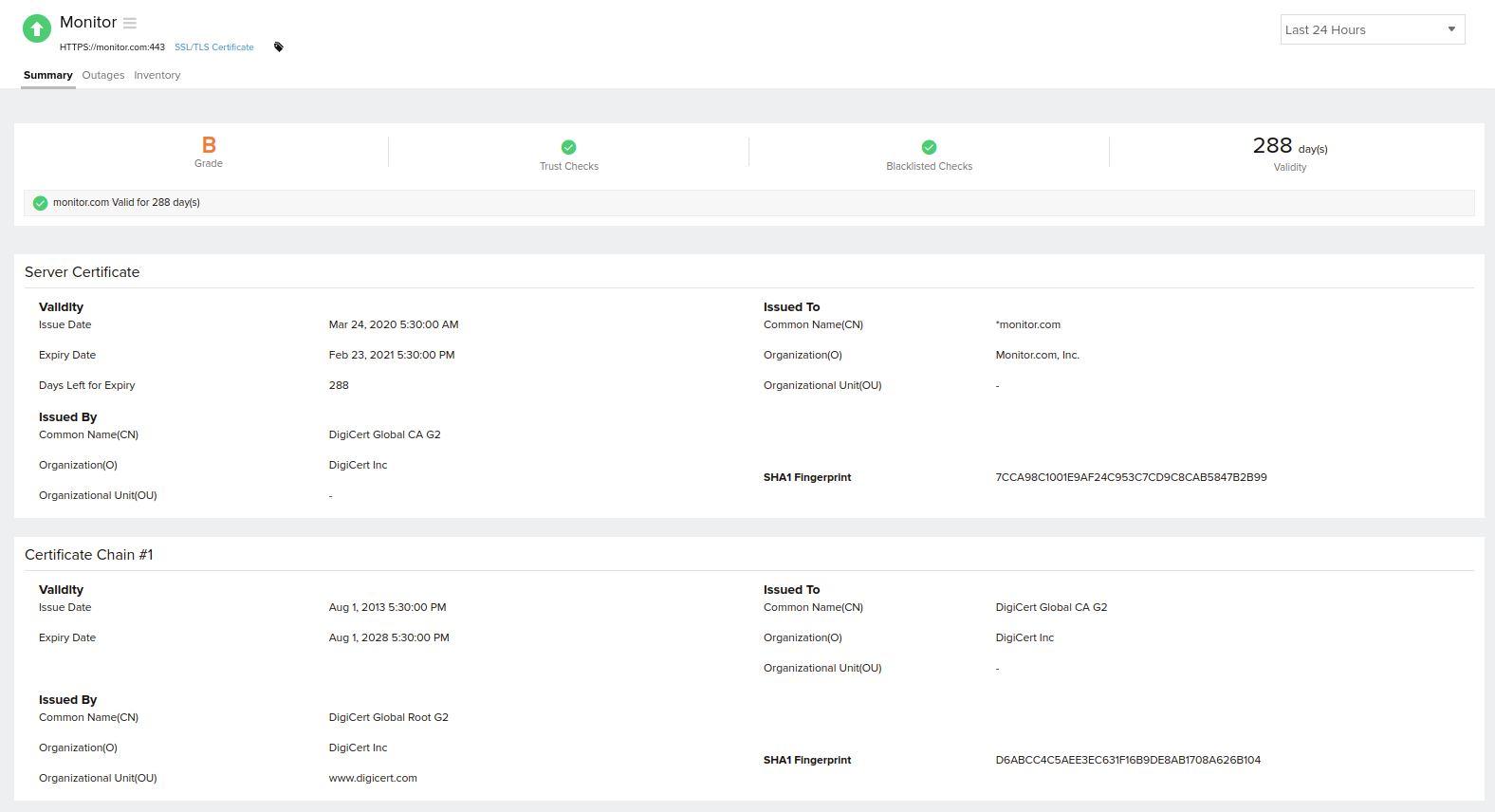Click the HTTPS://monitor.com:443 URL text
This screenshot has width=1495, height=812.
pyautogui.click(x=112, y=47)
